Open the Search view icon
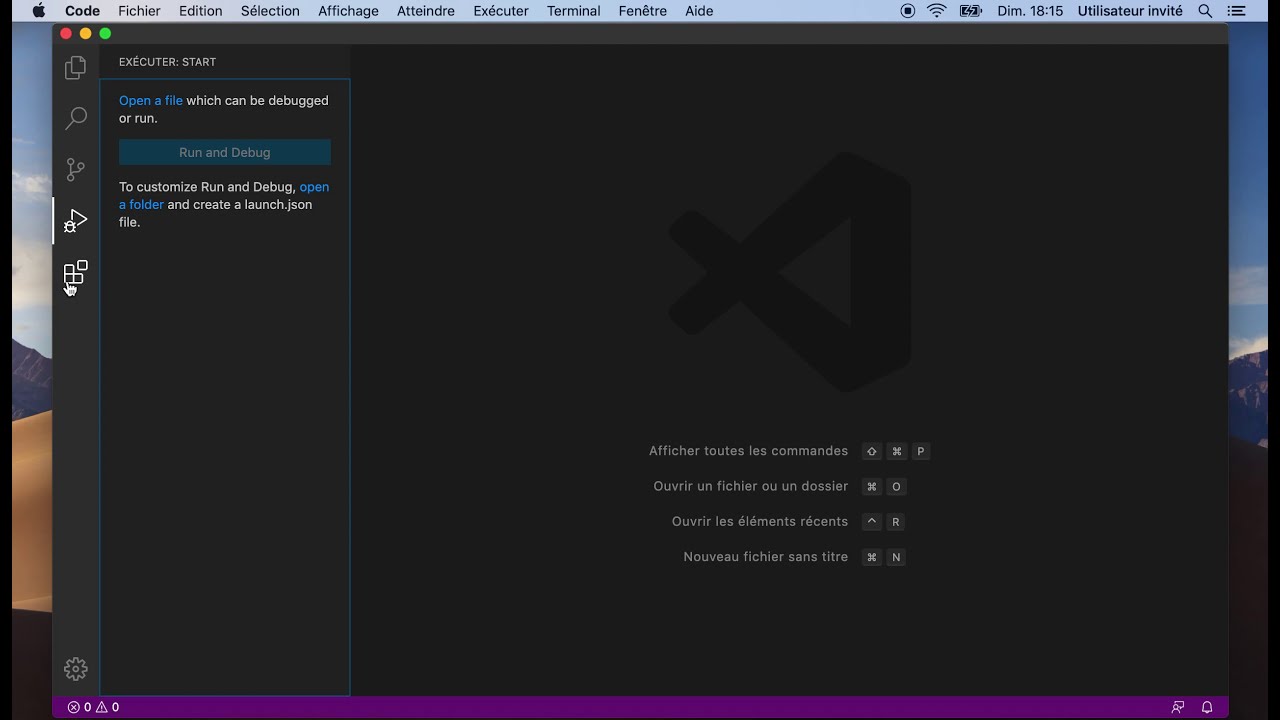1280x720 pixels. coord(76,118)
